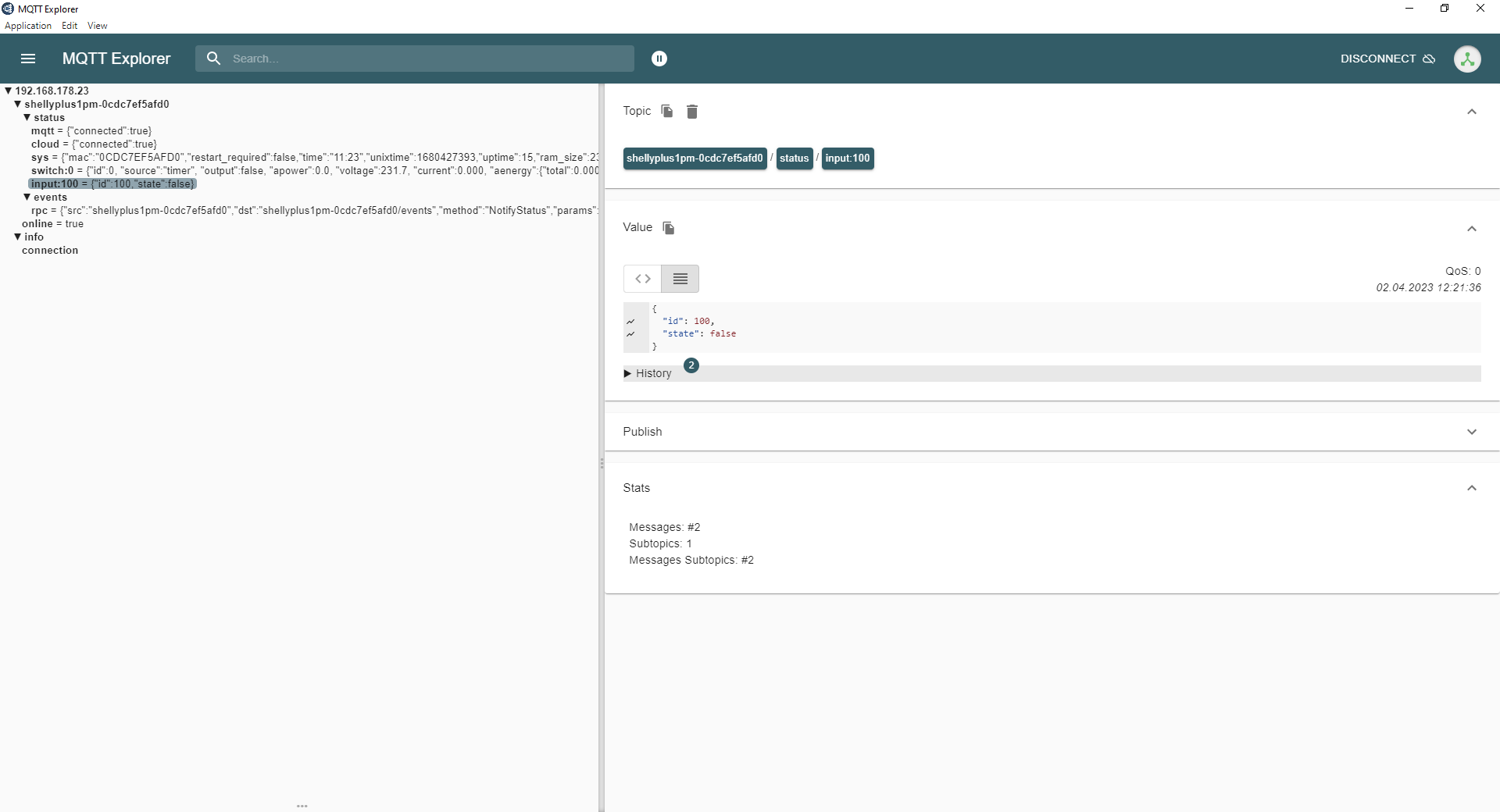1500x812 pixels.
Task: Click the Disconnect button
Action: point(1387,59)
